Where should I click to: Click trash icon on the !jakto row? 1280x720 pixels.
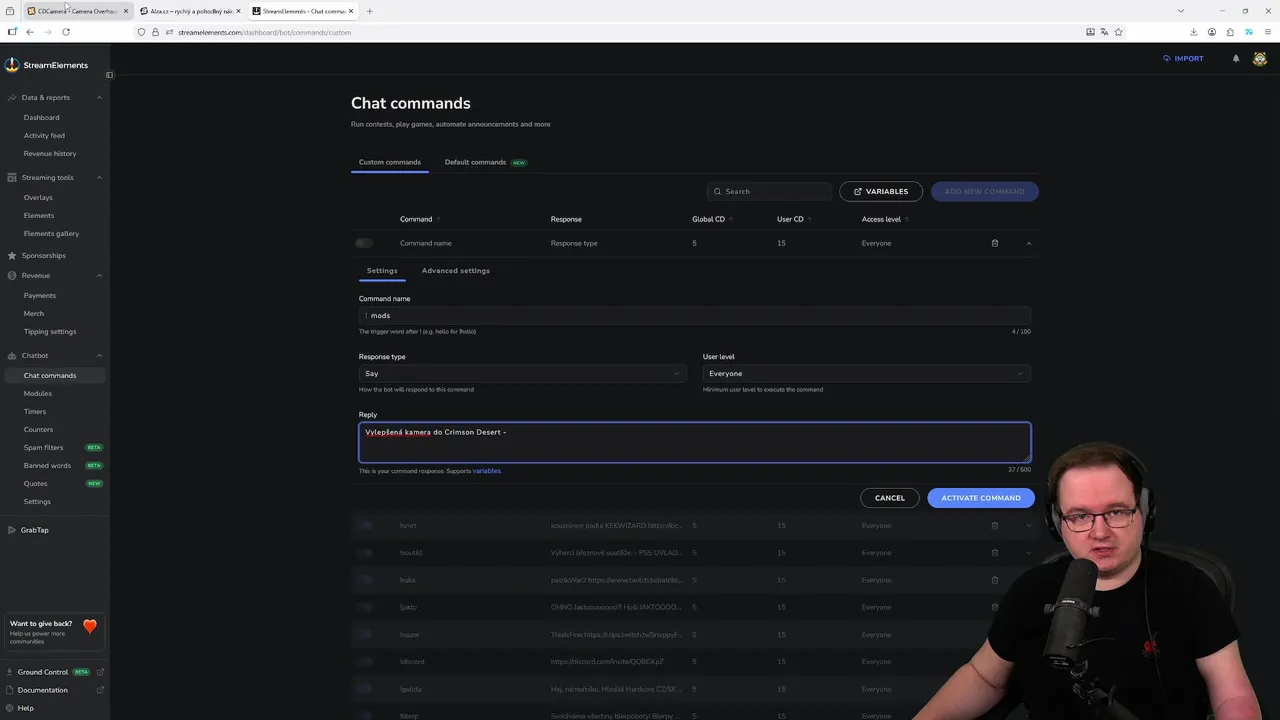point(995,607)
